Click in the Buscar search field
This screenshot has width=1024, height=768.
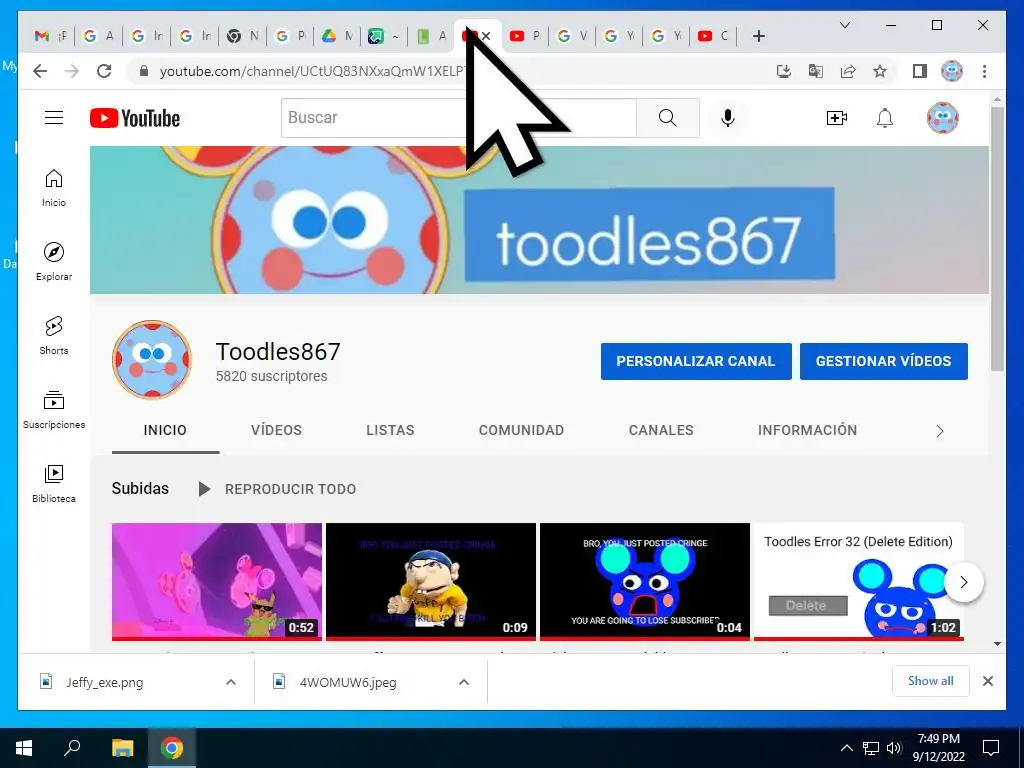tap(458, 118)
